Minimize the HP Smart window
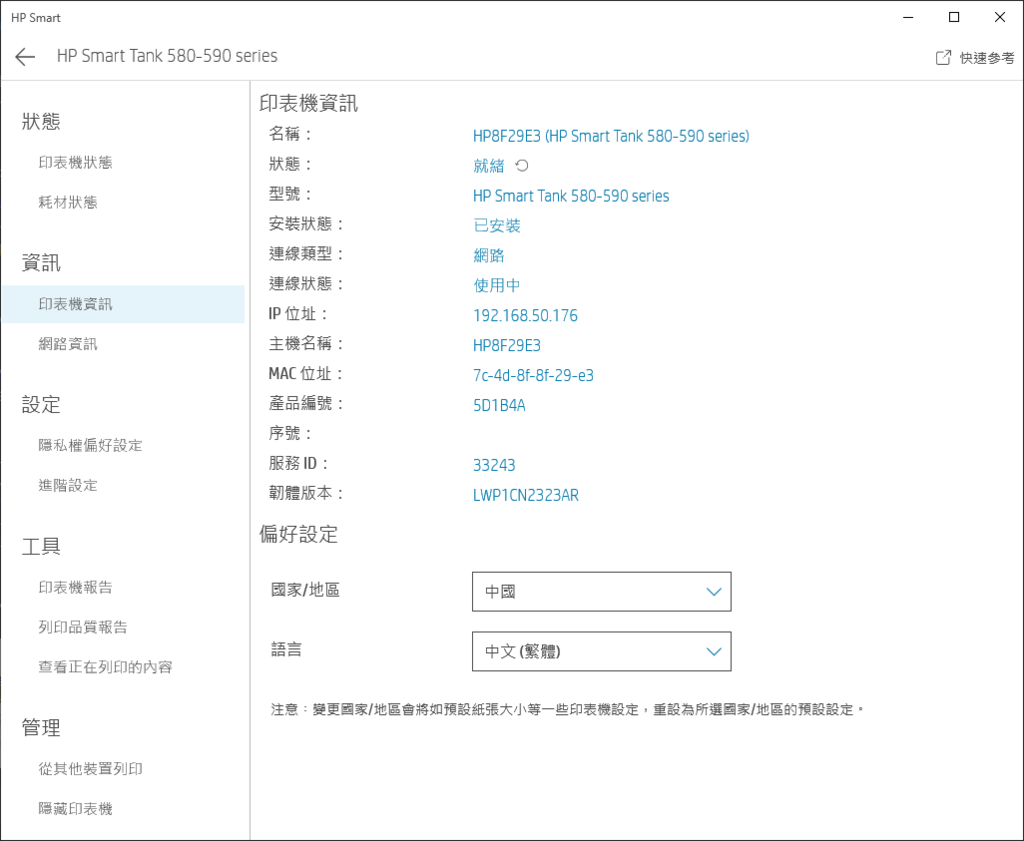 [908, 18]
